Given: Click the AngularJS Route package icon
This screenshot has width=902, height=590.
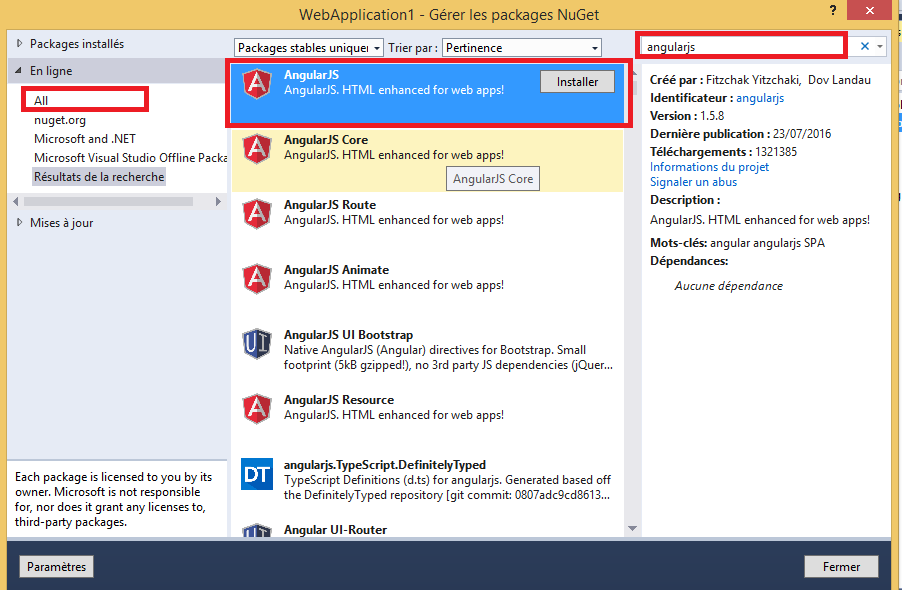Looking at the screenshot, I should 257,214.
